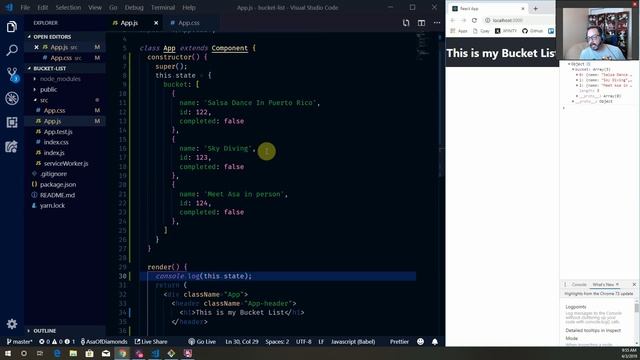Open the Terminal menu
The height and width of the screenshot is (360, 640).
tap(163, 7)
